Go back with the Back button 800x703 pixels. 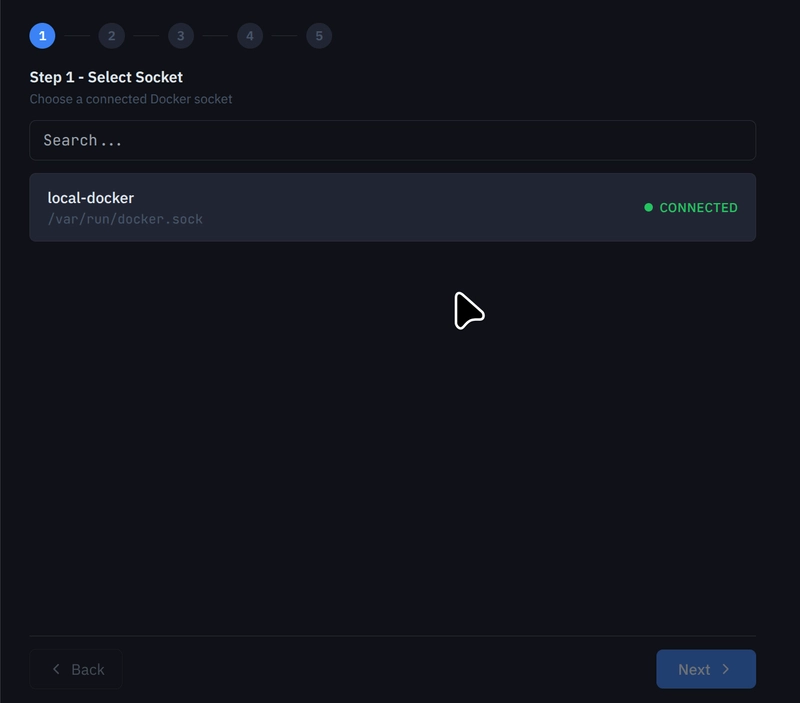76,669
